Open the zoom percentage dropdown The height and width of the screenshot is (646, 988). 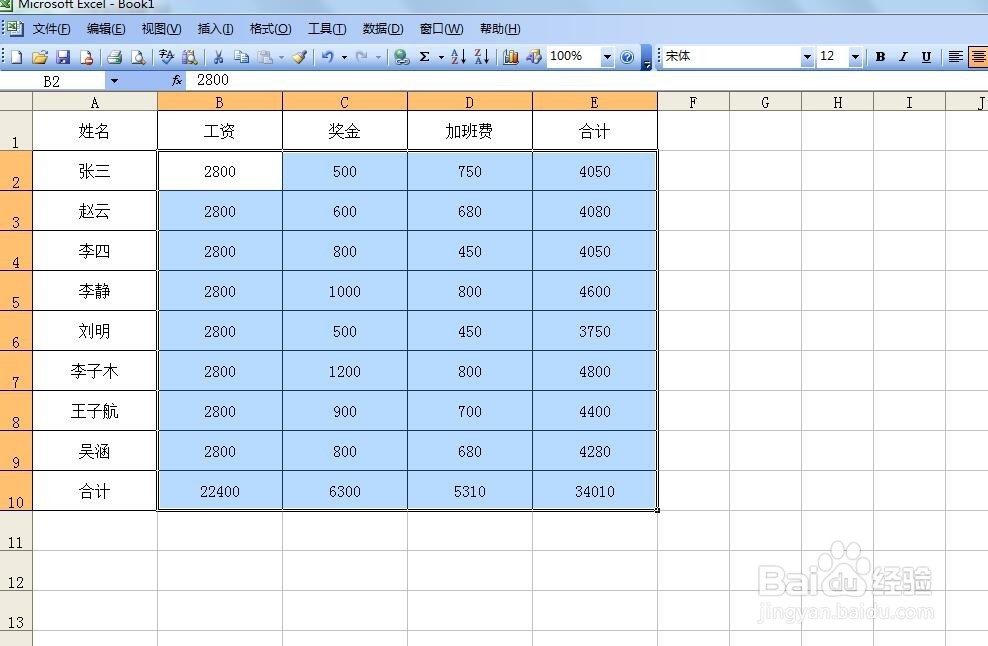click(607, 57)
